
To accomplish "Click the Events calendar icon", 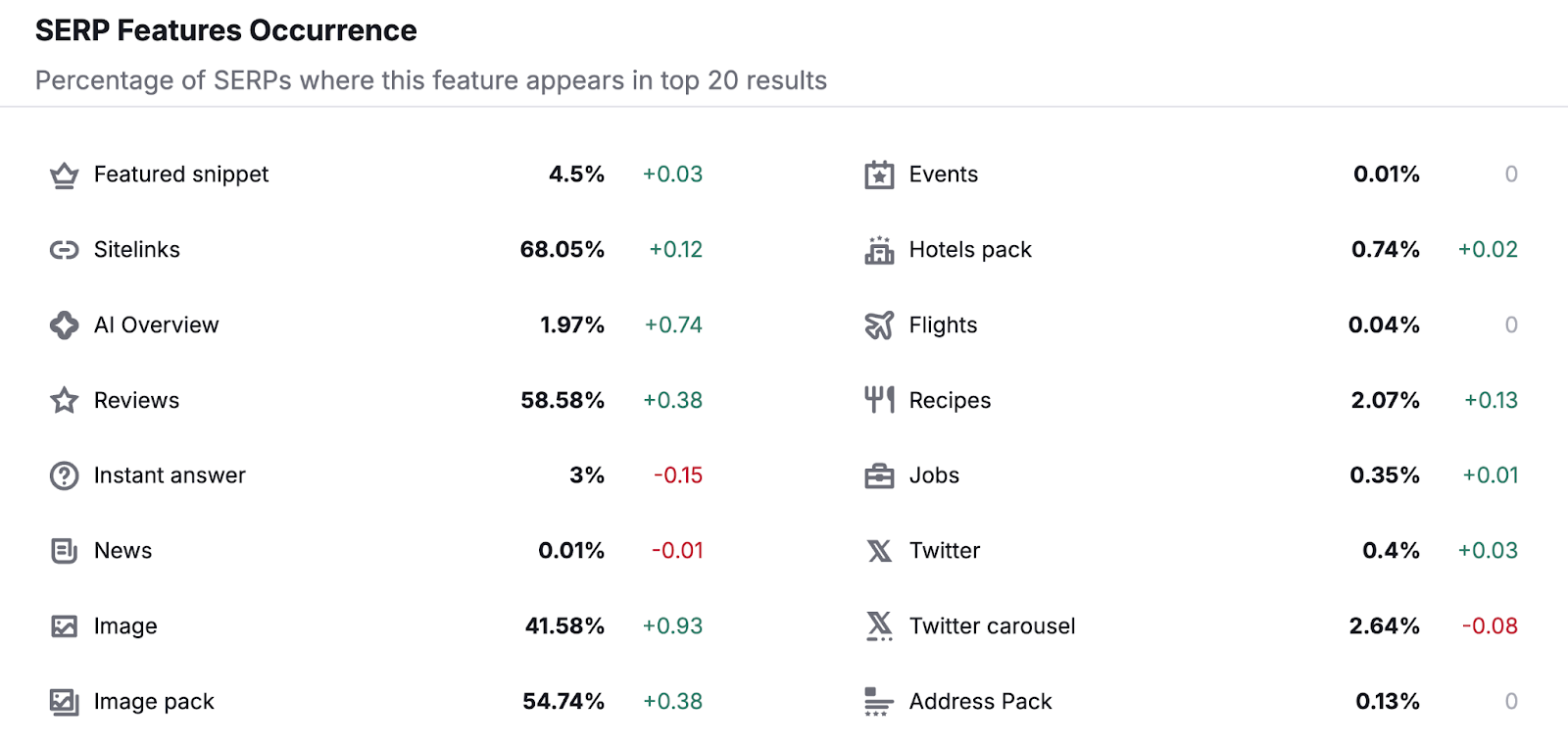I will (879, 175).
